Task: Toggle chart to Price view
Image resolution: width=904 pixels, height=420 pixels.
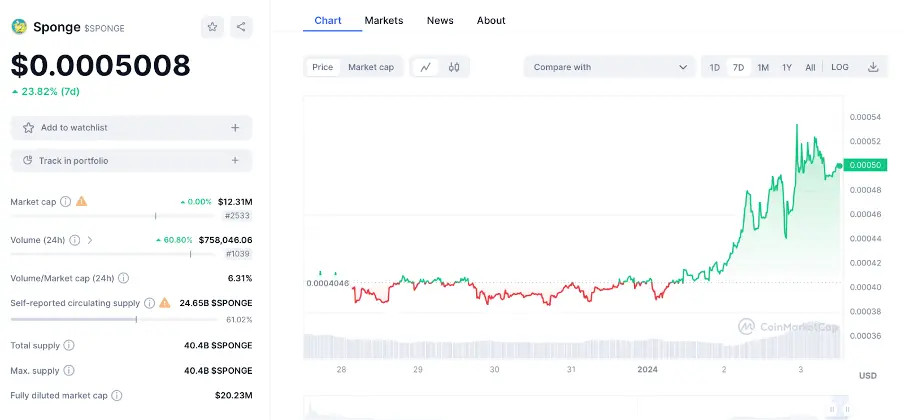Action: [322, 67]
